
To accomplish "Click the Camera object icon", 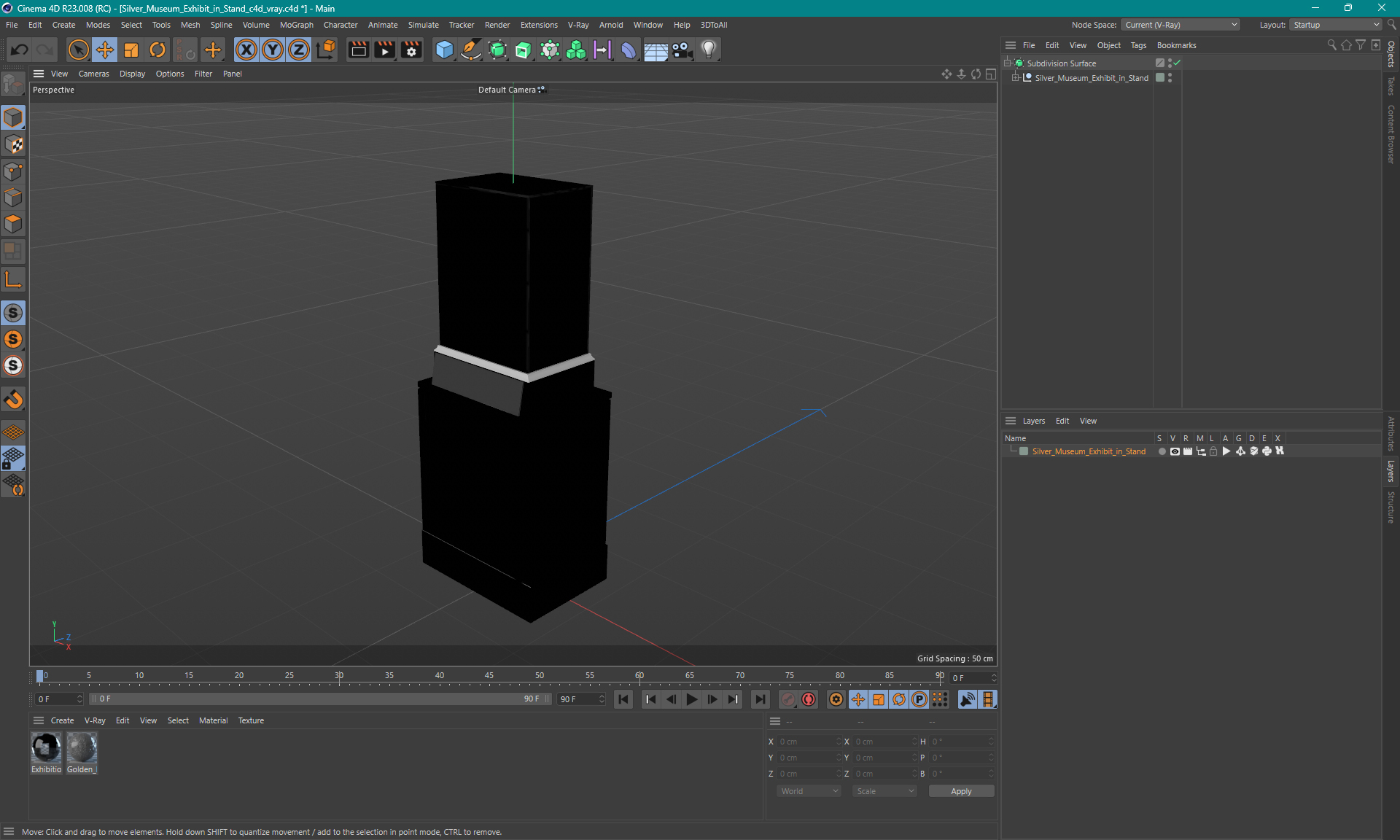I will [682, 50].
